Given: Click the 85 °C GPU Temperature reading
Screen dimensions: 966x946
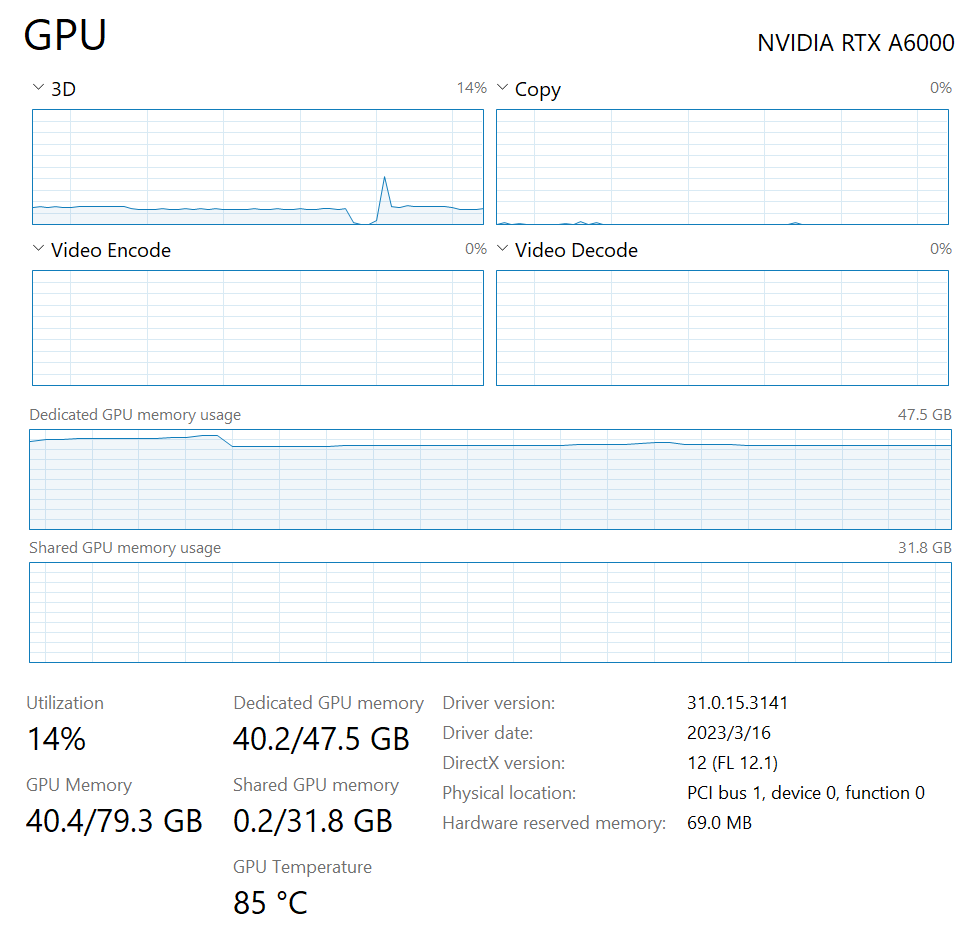Looking at the screenshot, I should 270,903.
